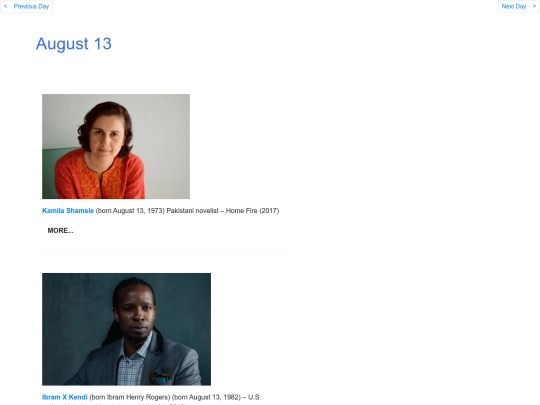Screen dimensions: 540x405
Task: Select text '(born Ibram Henry Rogers)'
Action: click(x=130, y=397)
